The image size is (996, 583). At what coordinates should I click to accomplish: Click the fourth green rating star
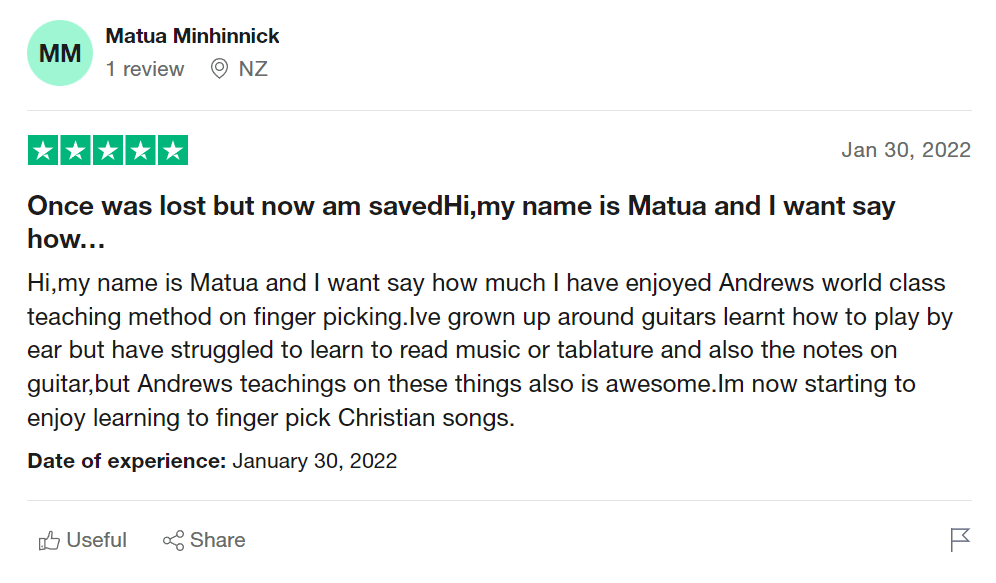tap(140, 150)
